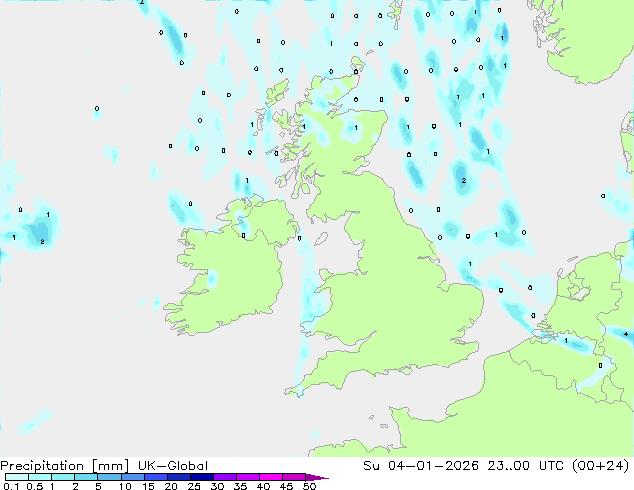This screenshot has width=634, height=490.
Task: Click the 2–5 mm legend swatch
Action: 86,477
